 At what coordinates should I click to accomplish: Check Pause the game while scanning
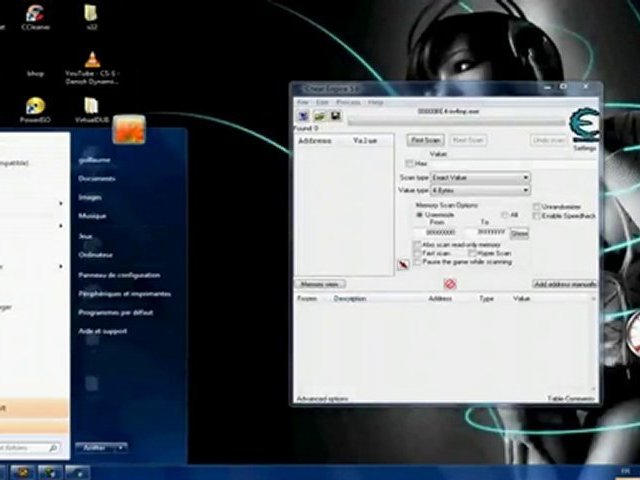tap(418, 262)
